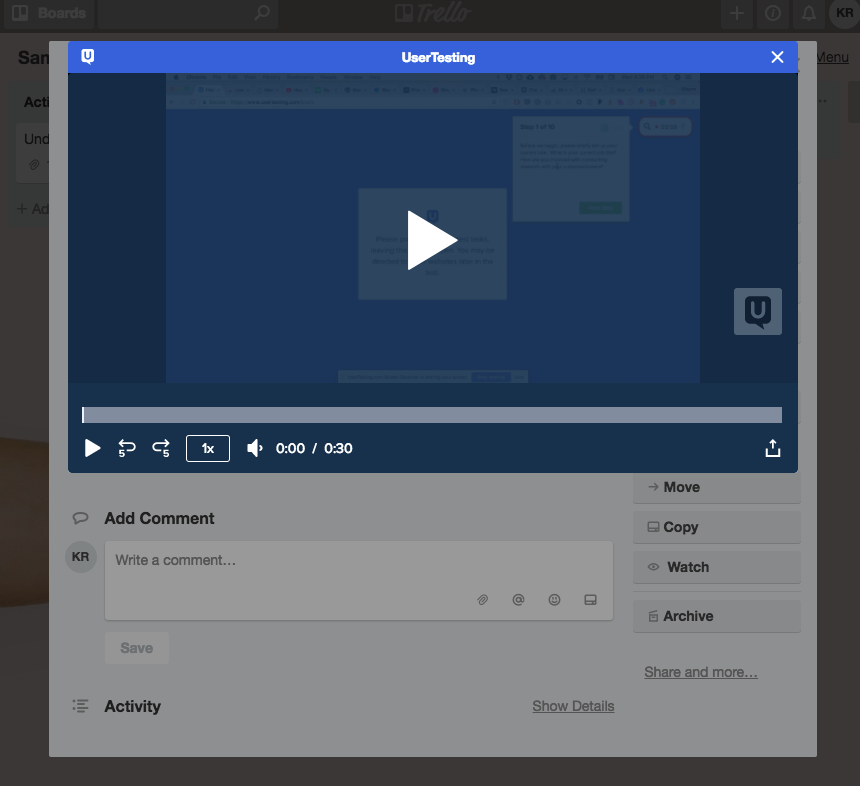The image size is (860, 786).
Task: Open the Share and more link
Action: [x=701, y=672]
